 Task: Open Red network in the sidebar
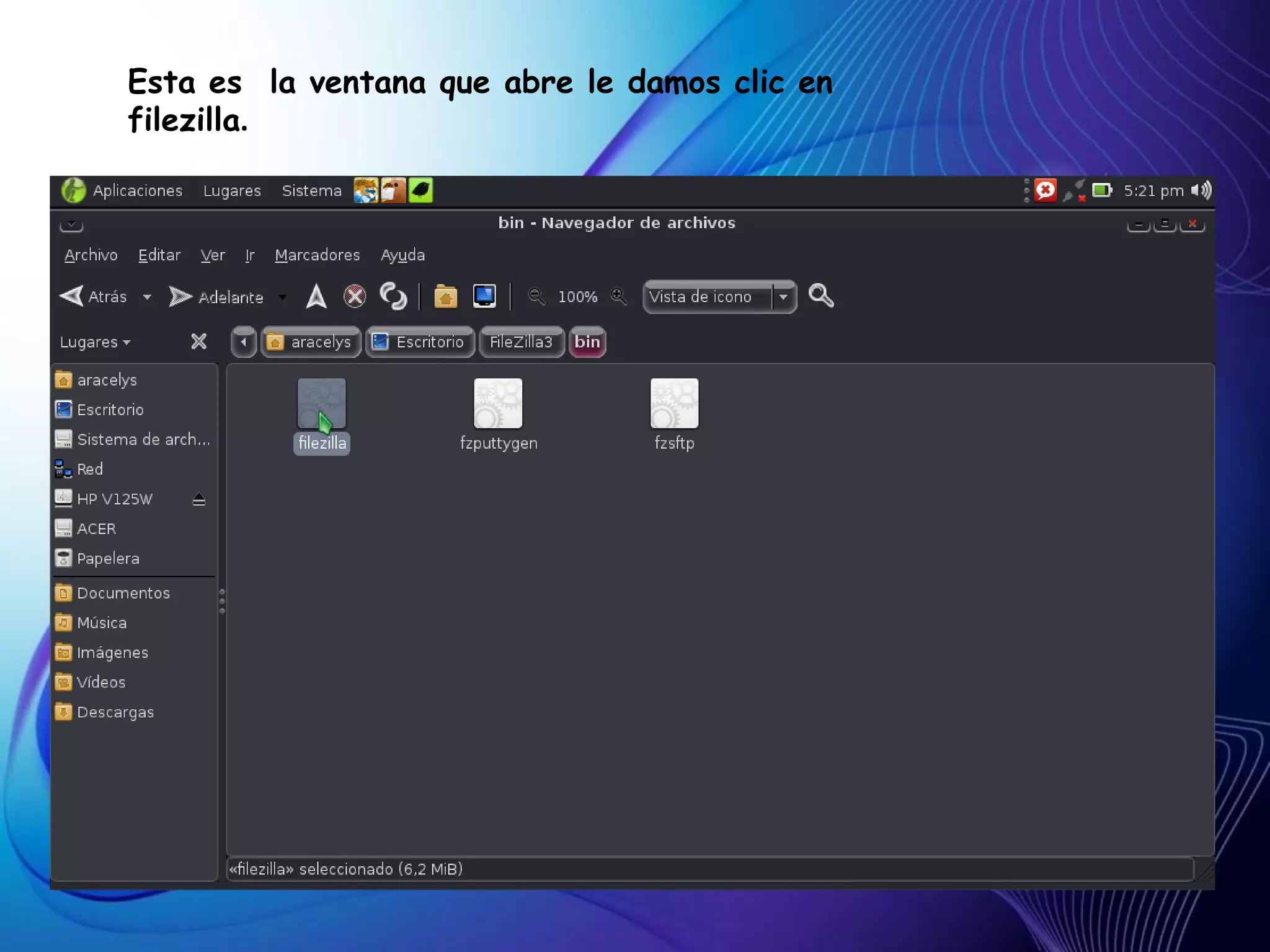[135, 469]
